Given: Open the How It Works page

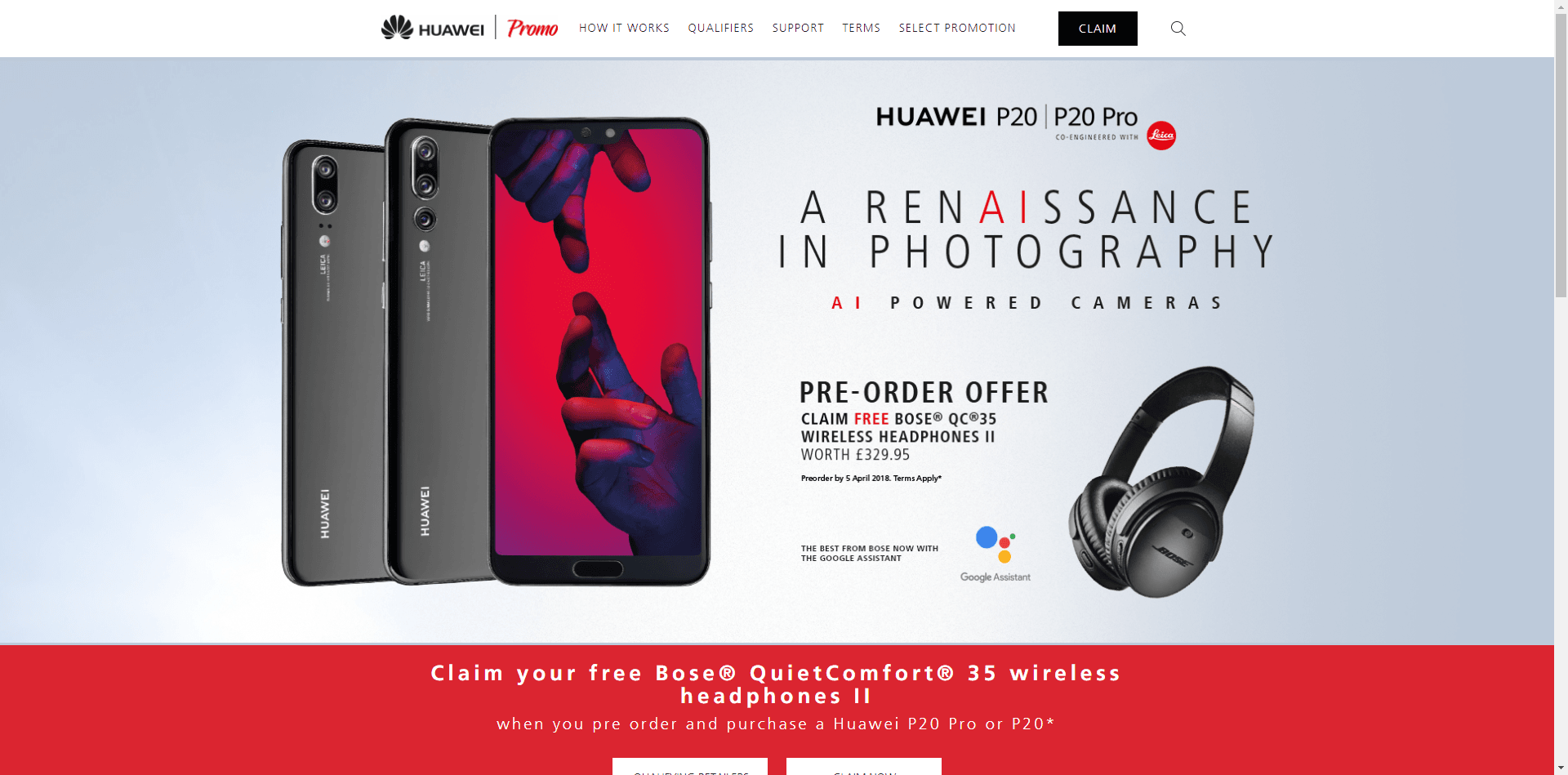Looking at the screenshot, I should pyautogui.click(x=624, y=28).
